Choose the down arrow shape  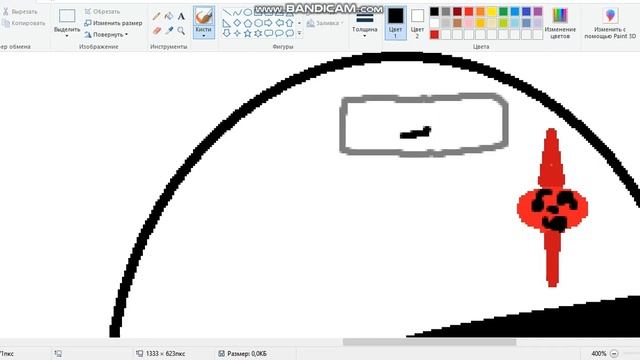227,33
